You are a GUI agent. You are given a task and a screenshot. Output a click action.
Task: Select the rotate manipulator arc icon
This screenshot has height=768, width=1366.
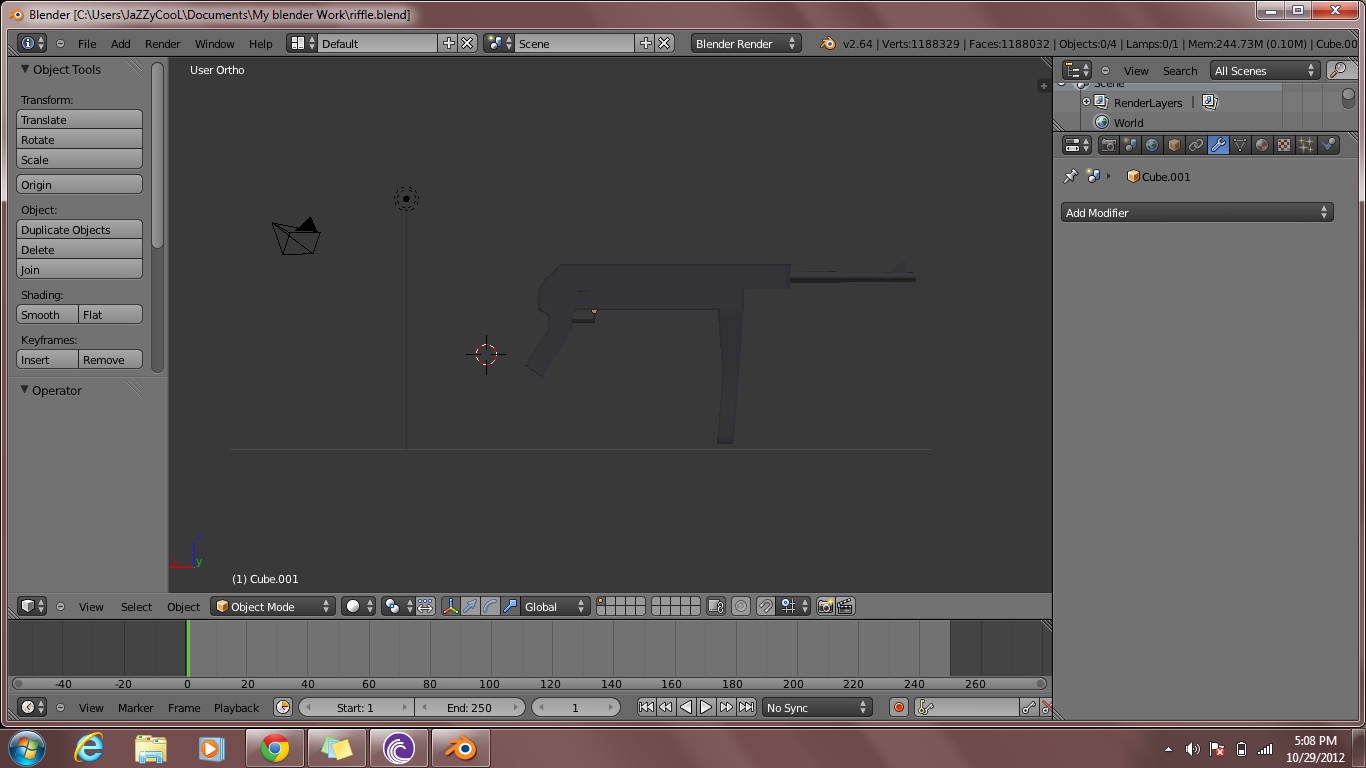coord(490,606)
